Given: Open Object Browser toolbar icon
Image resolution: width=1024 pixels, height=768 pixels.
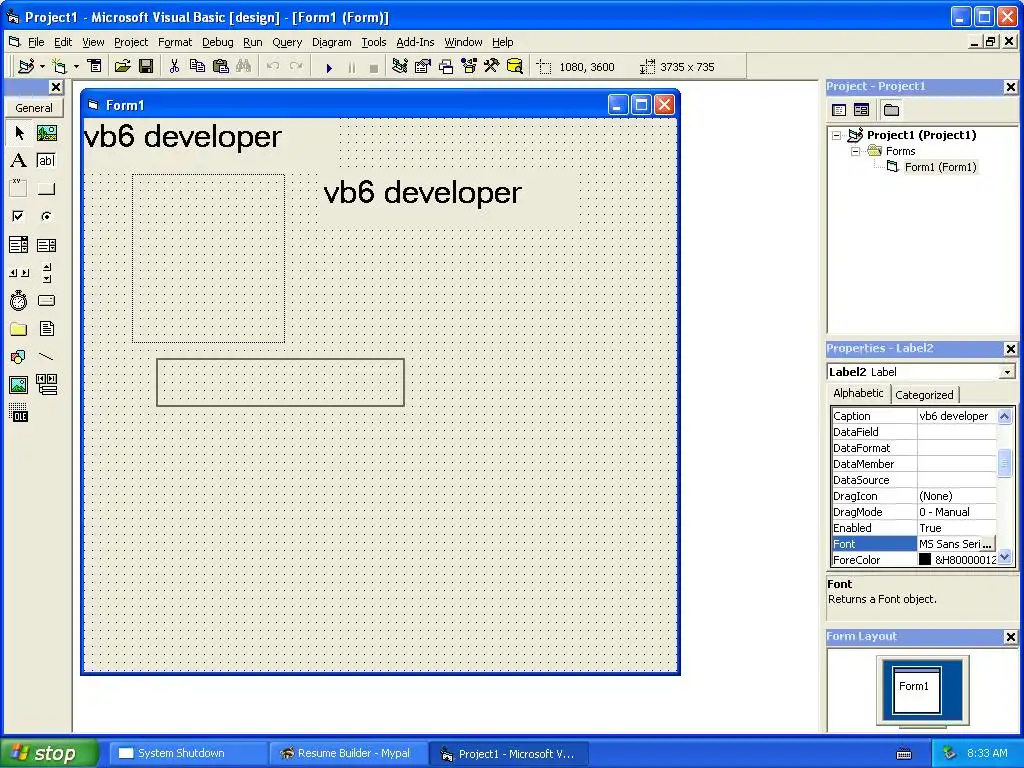Looking at the screenshot, I should (469, 67).
